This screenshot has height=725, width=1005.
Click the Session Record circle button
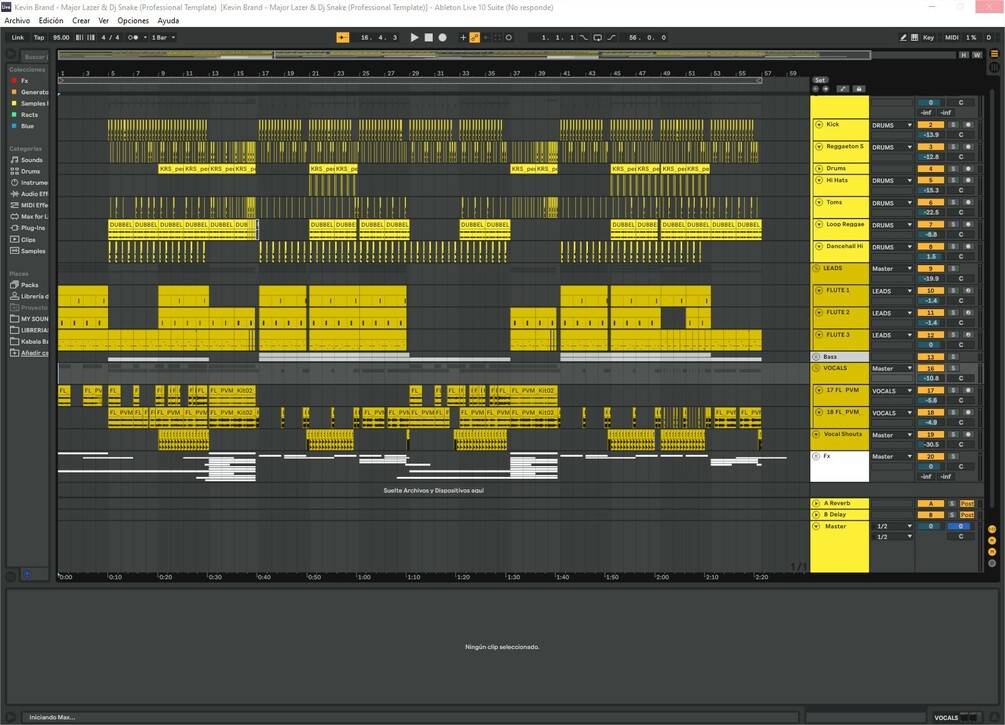tap(509, 37)
